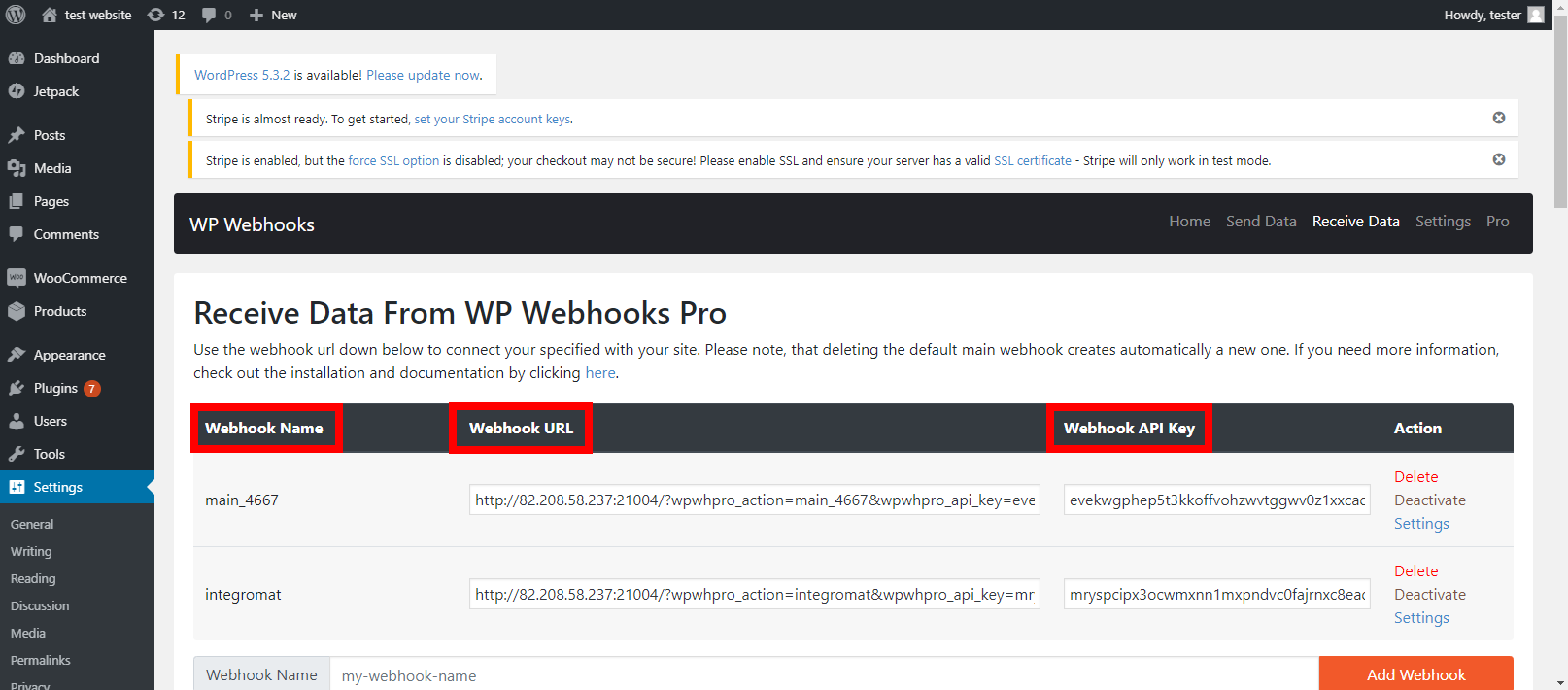Open the Reading settings submenu

click(33, 578)
